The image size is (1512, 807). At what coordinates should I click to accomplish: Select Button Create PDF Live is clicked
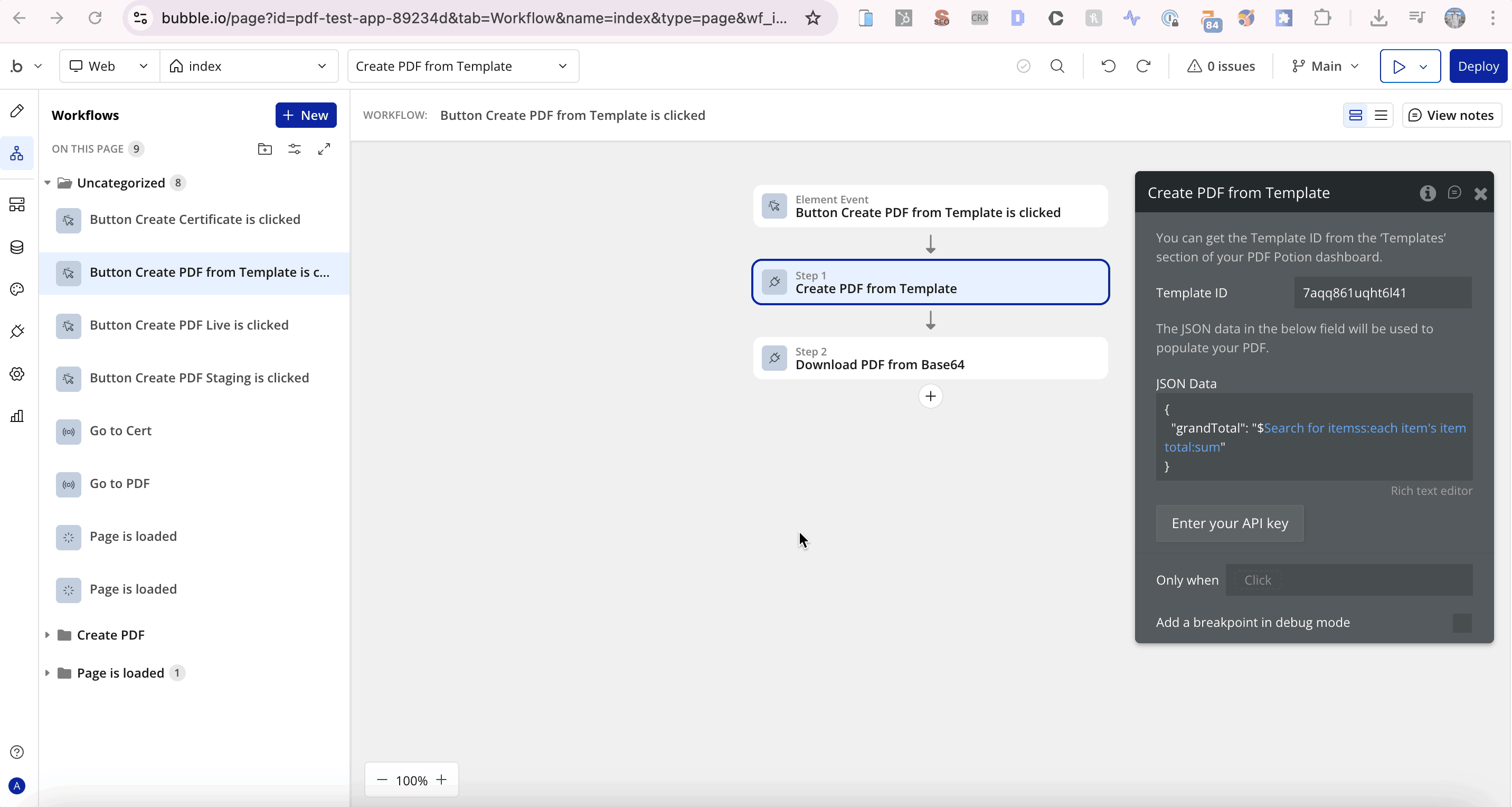188,325
